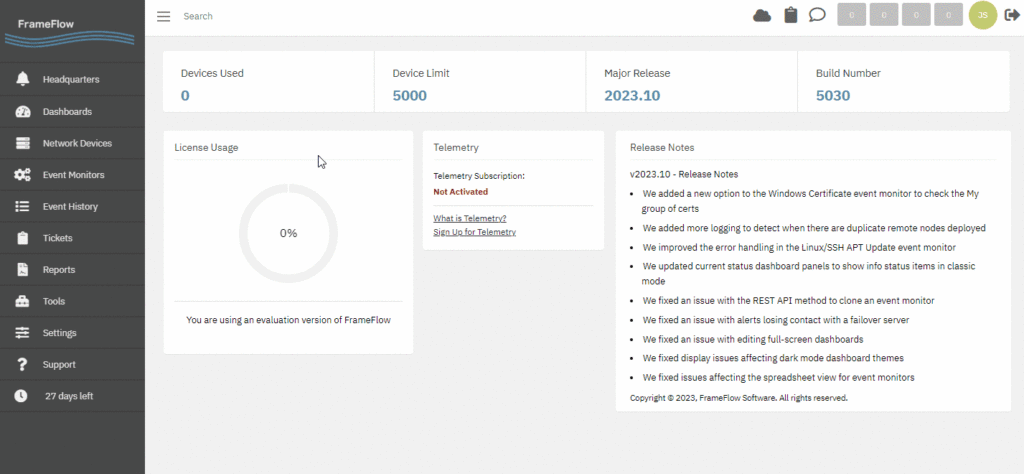
Task: Click the Dashboards gauge icon
Action: [23, 112]
